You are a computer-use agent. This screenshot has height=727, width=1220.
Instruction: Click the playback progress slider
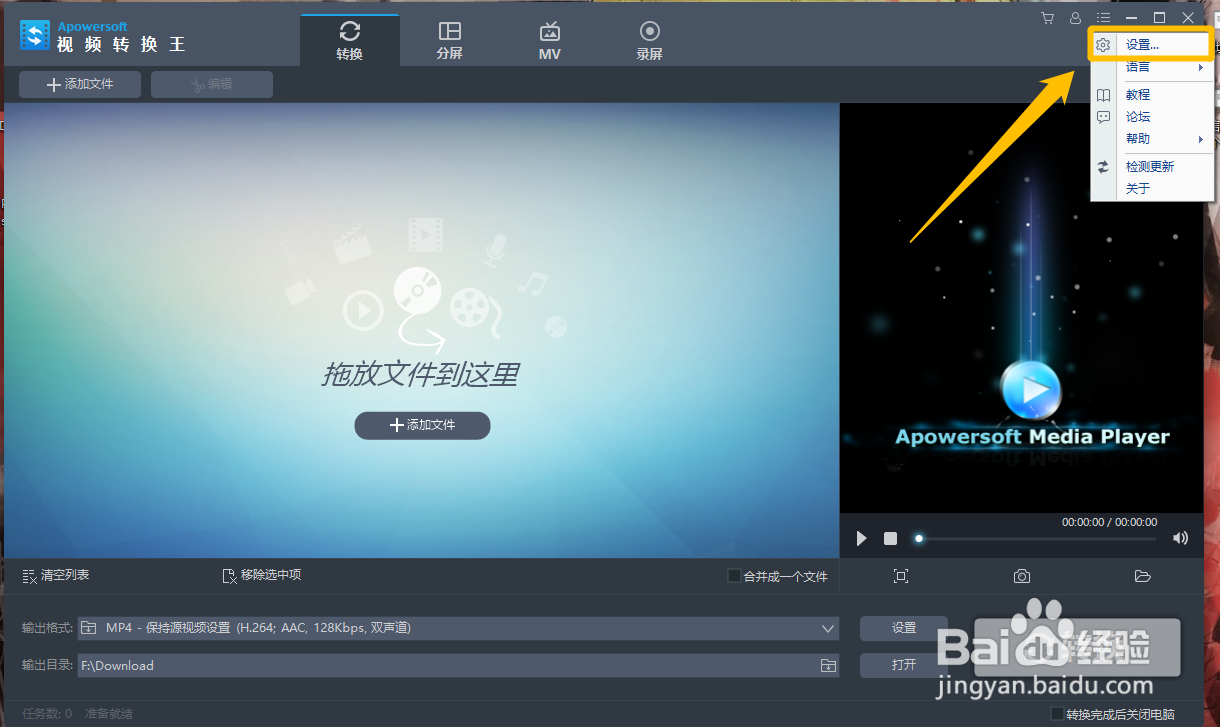(1035, 539)
